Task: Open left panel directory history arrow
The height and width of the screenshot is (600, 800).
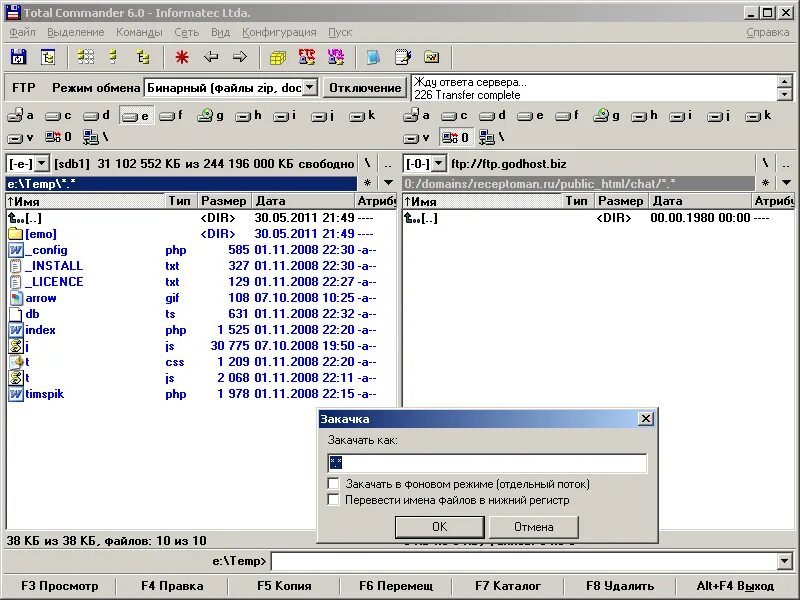Action: point(388,183)
